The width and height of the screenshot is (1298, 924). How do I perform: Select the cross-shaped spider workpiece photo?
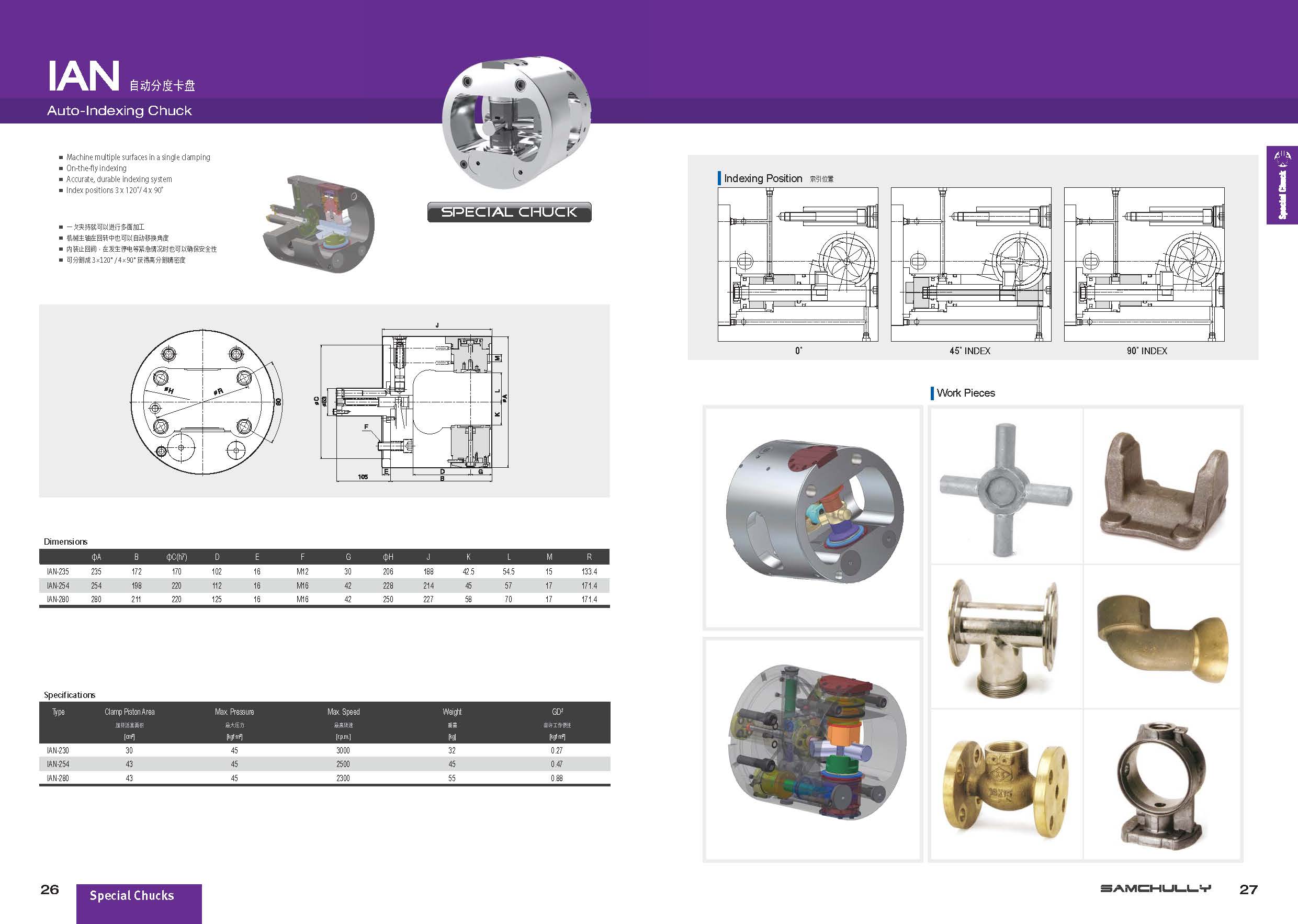1006,489
